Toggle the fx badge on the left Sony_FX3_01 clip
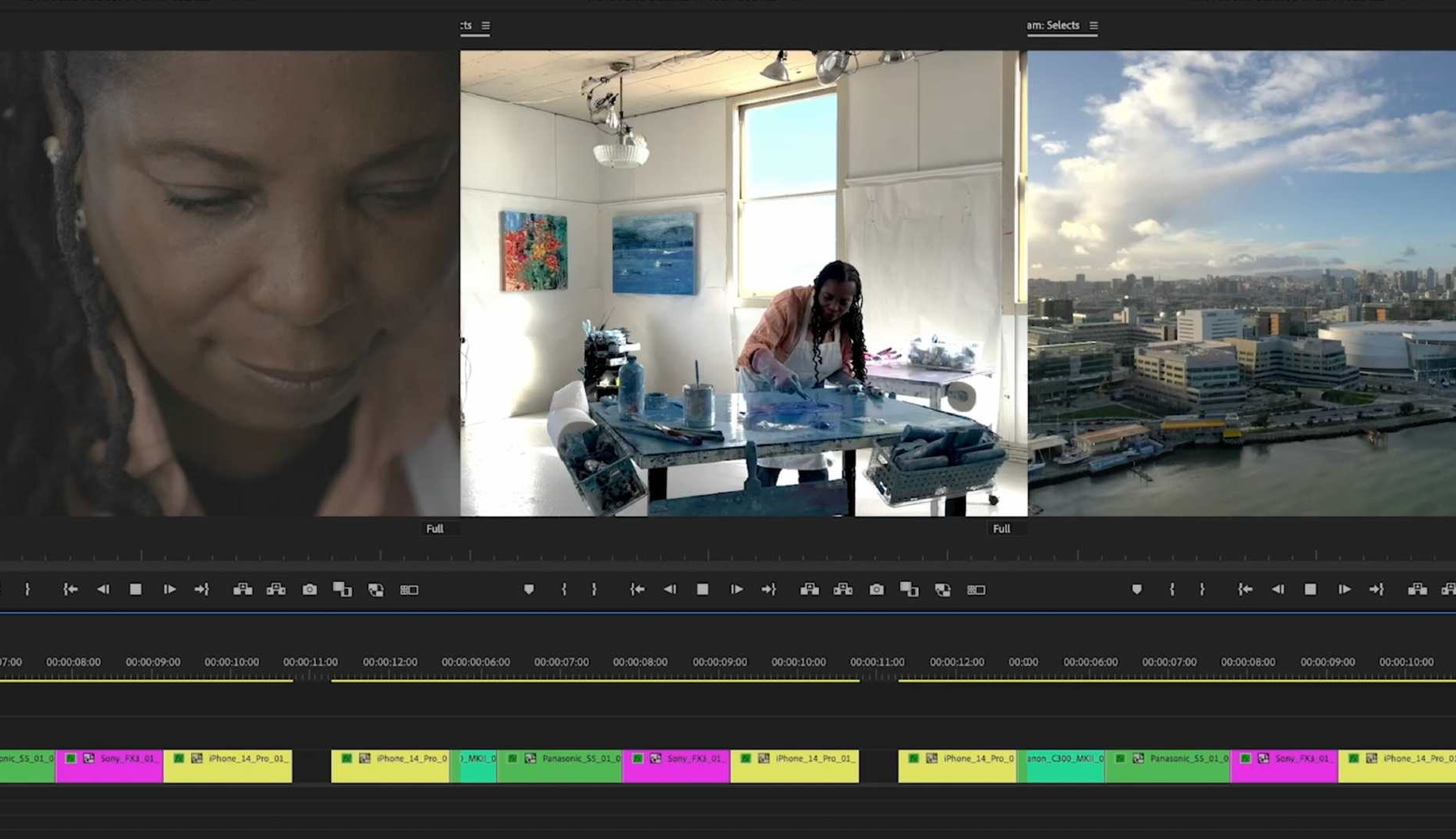The height and width of the screenshot is (839, 1456). 71,758
